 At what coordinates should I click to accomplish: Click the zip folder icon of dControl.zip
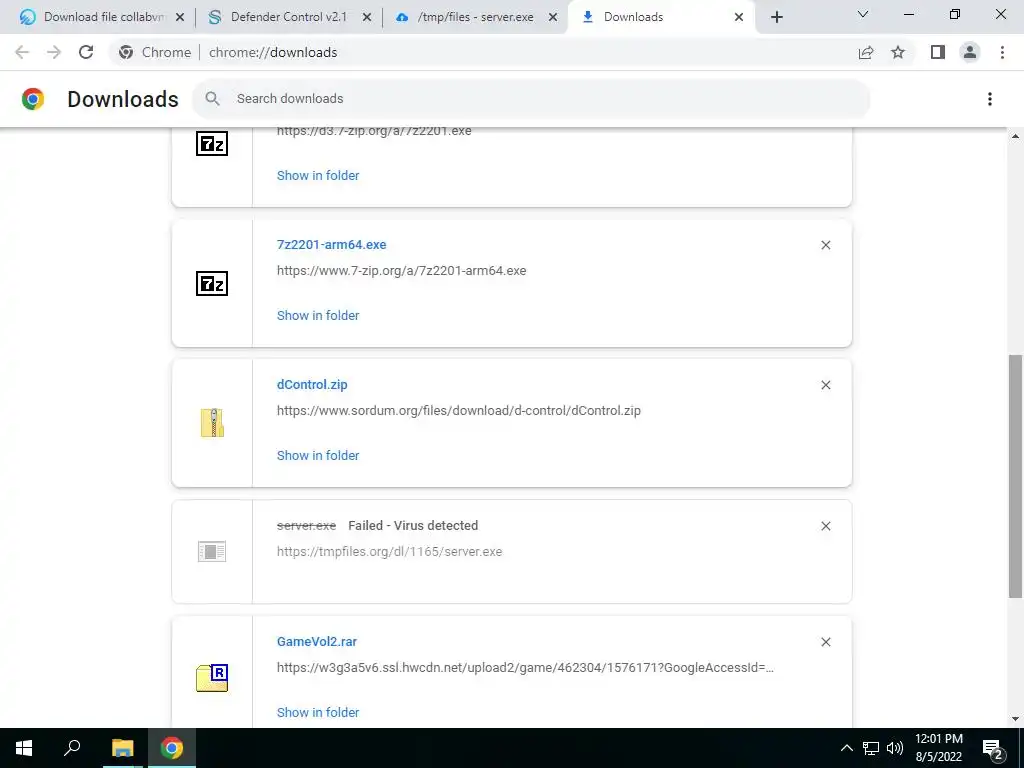212,423
